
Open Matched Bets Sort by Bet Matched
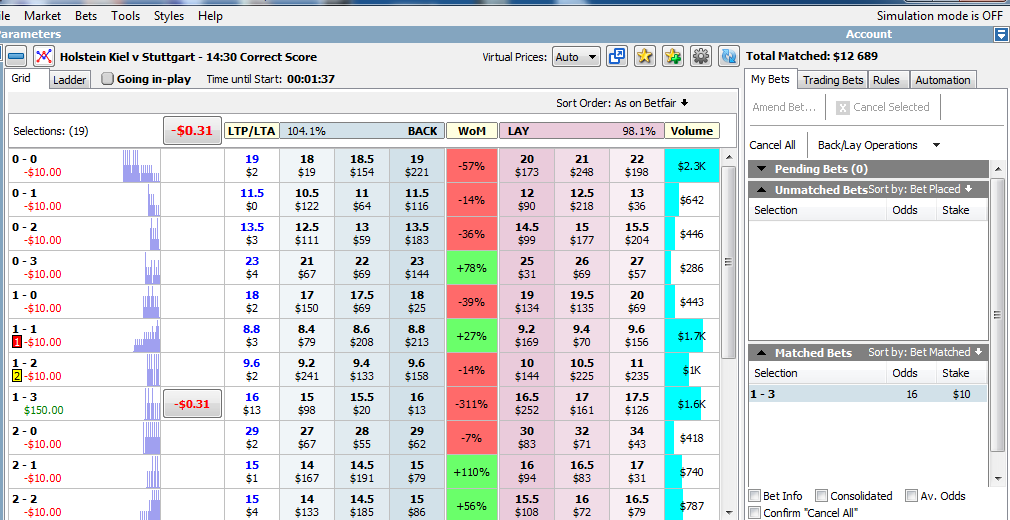pyautogui.click(x=924, y=352)
